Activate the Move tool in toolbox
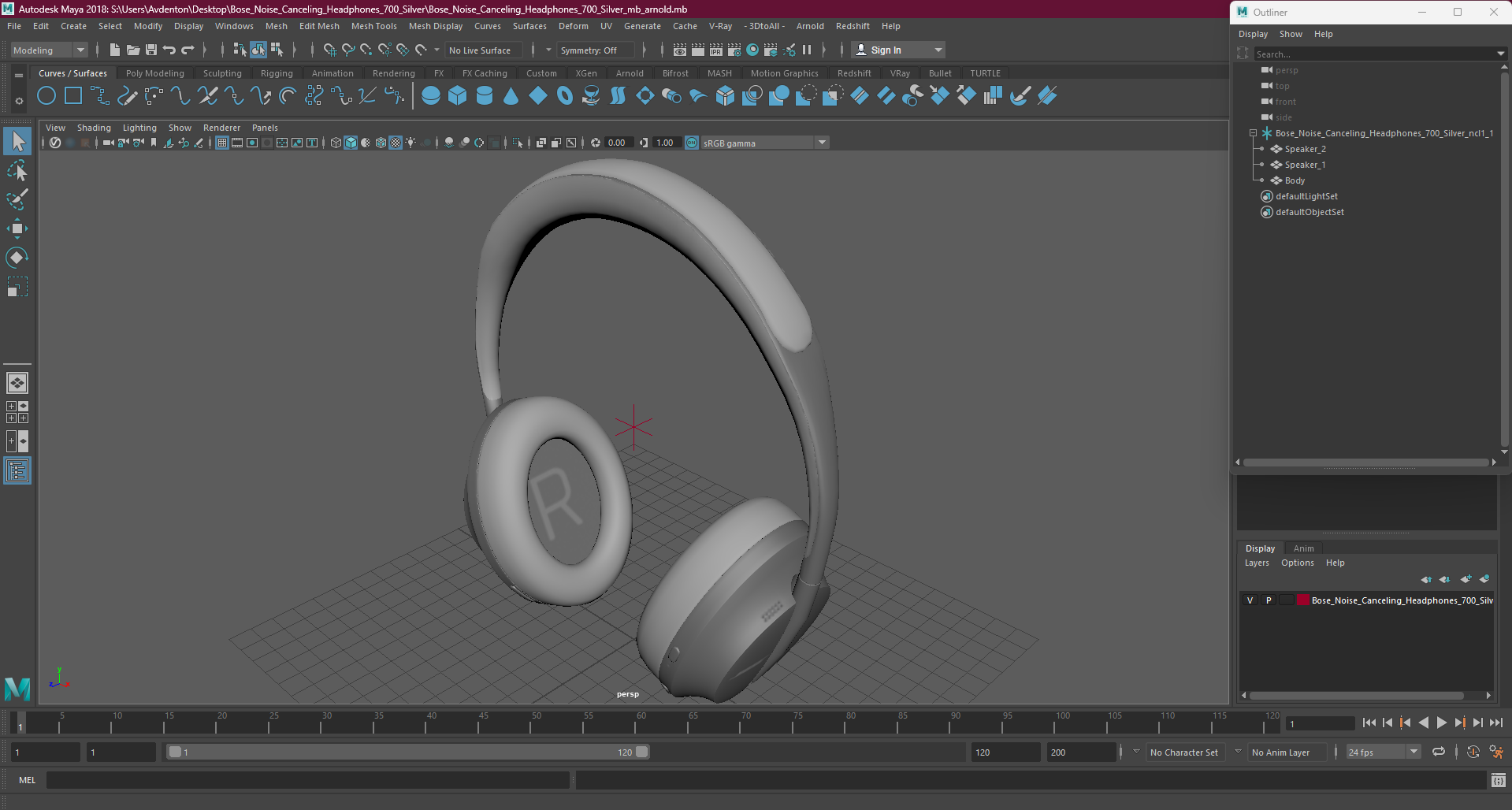This screenshot has width=1512, height=810. (17, 229)
